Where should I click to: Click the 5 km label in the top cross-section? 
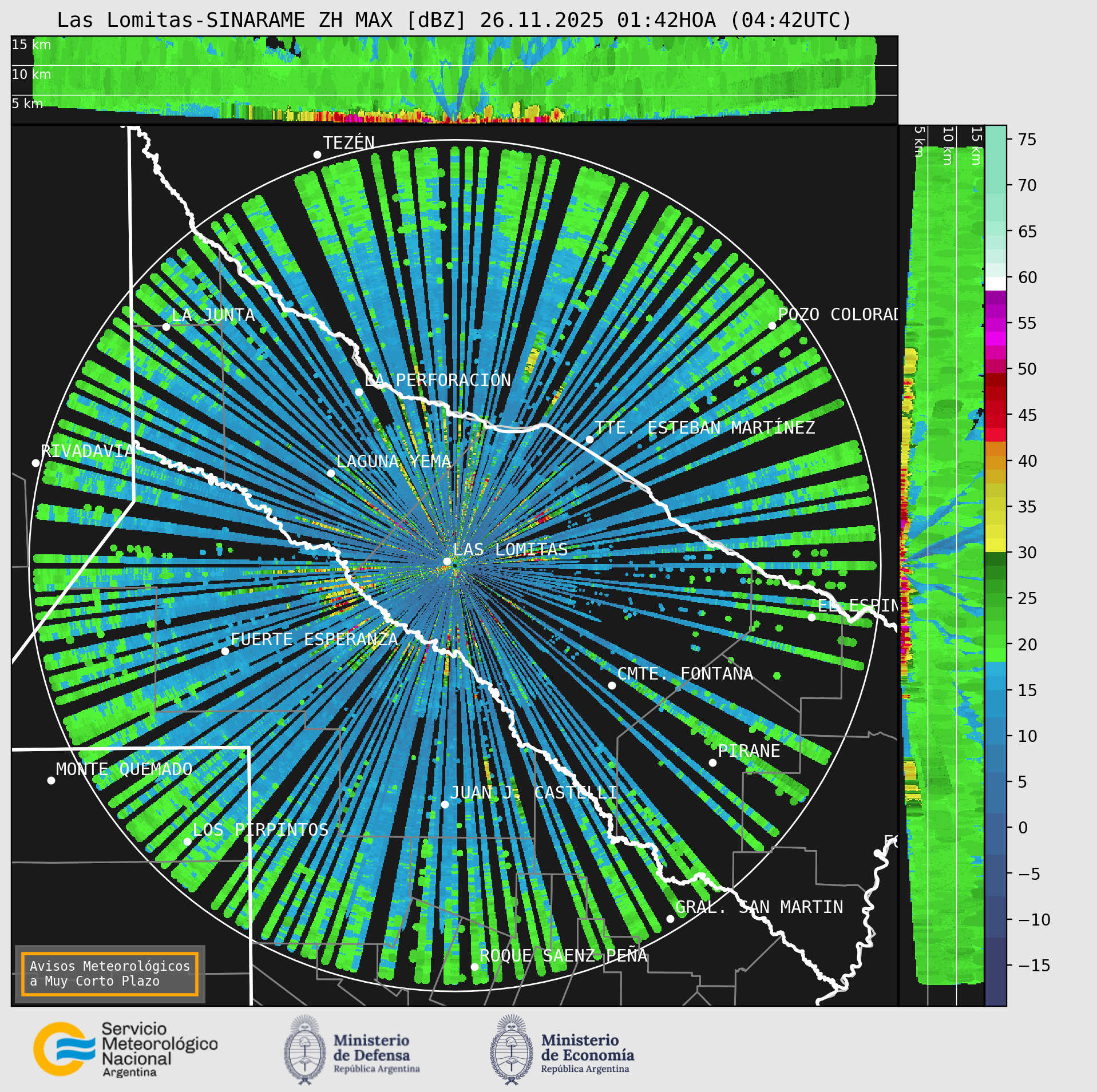(x=27, y=104)
